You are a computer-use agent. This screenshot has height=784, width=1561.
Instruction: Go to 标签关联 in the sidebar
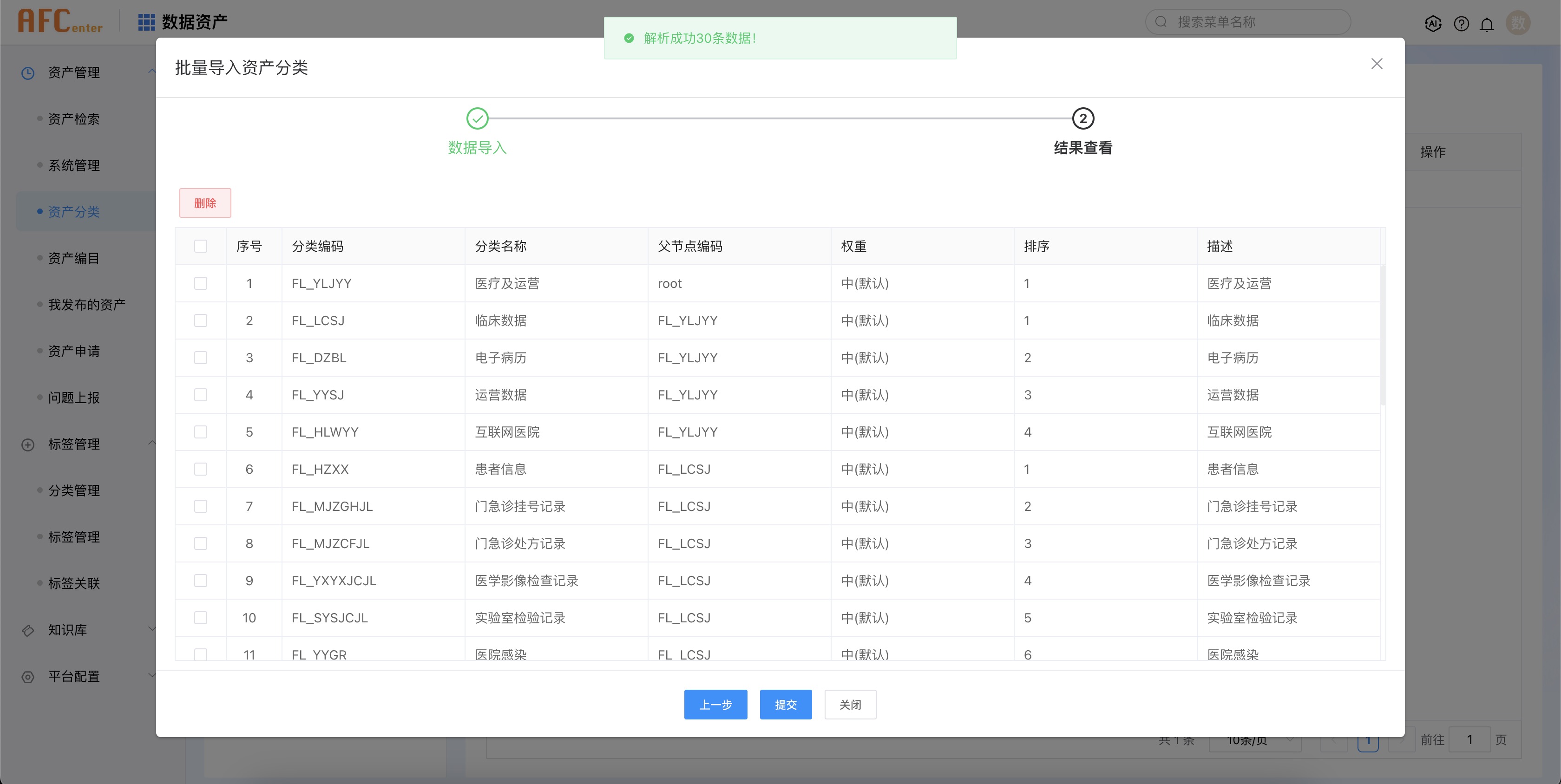(x=74, y=583)
